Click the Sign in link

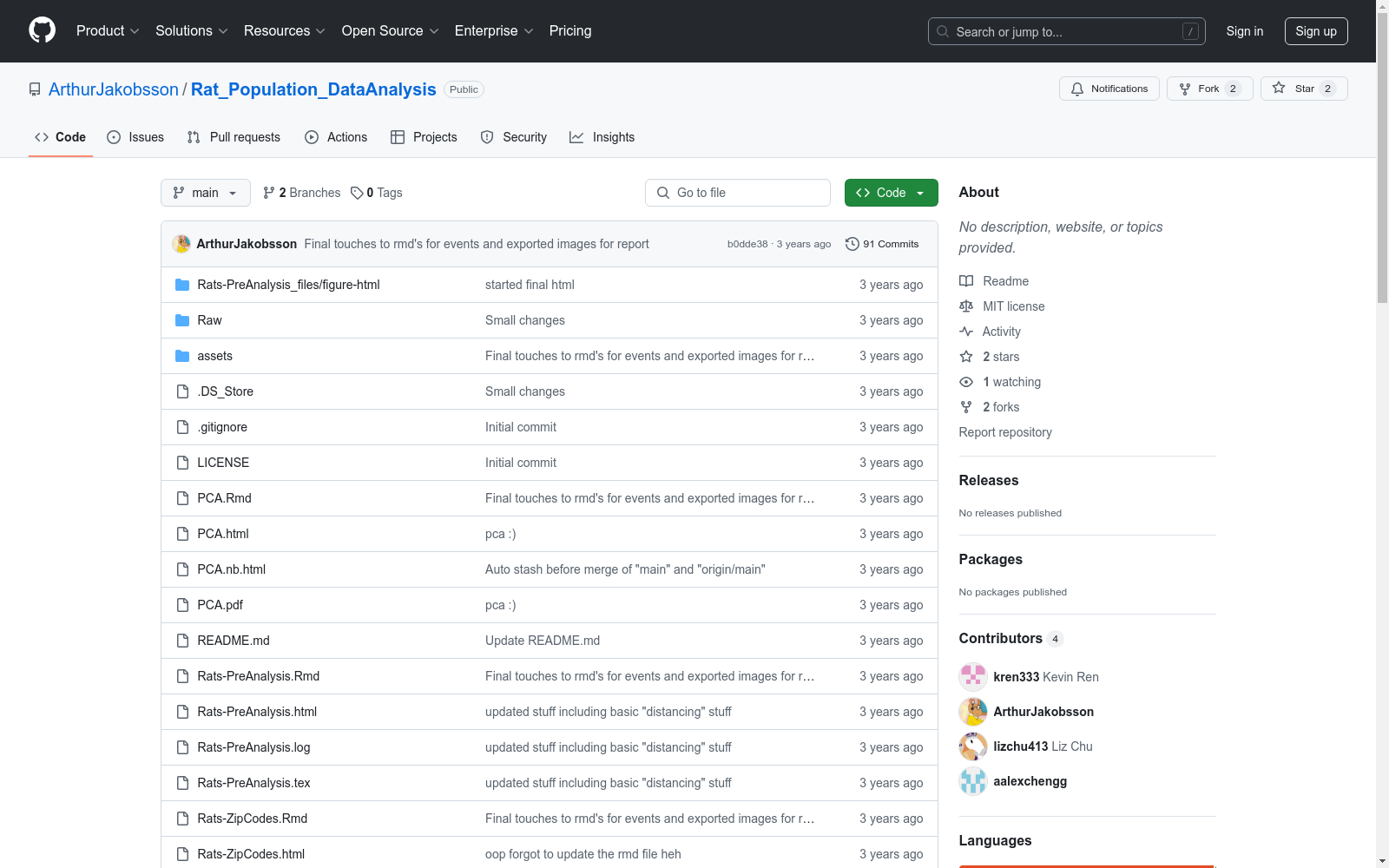(x=1245, y=31)
